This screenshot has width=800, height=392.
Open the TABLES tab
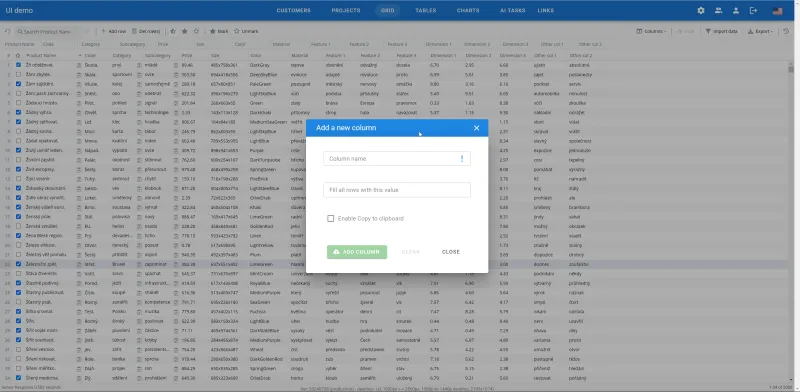(426, 10)
